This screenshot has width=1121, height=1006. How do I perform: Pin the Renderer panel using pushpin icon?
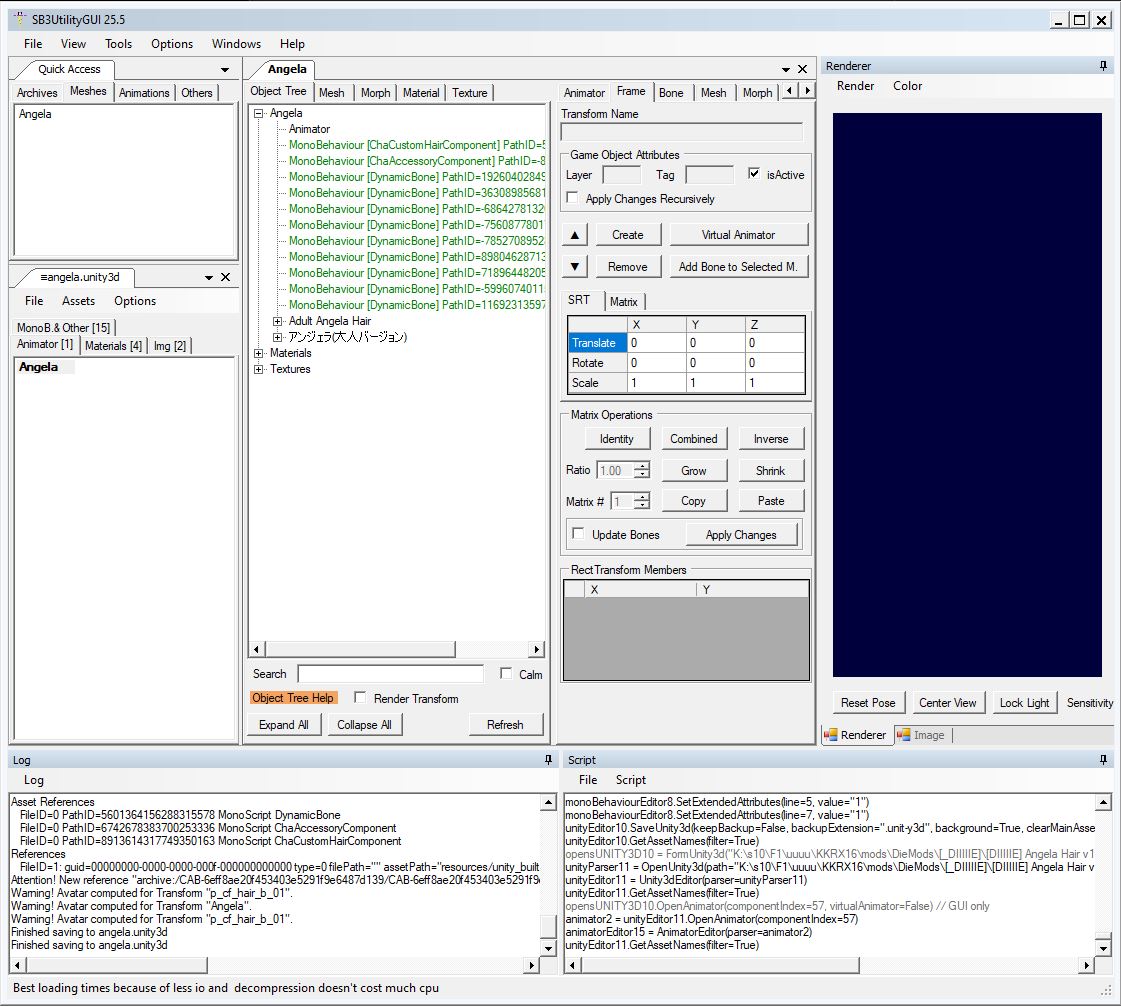[1103, 66]
